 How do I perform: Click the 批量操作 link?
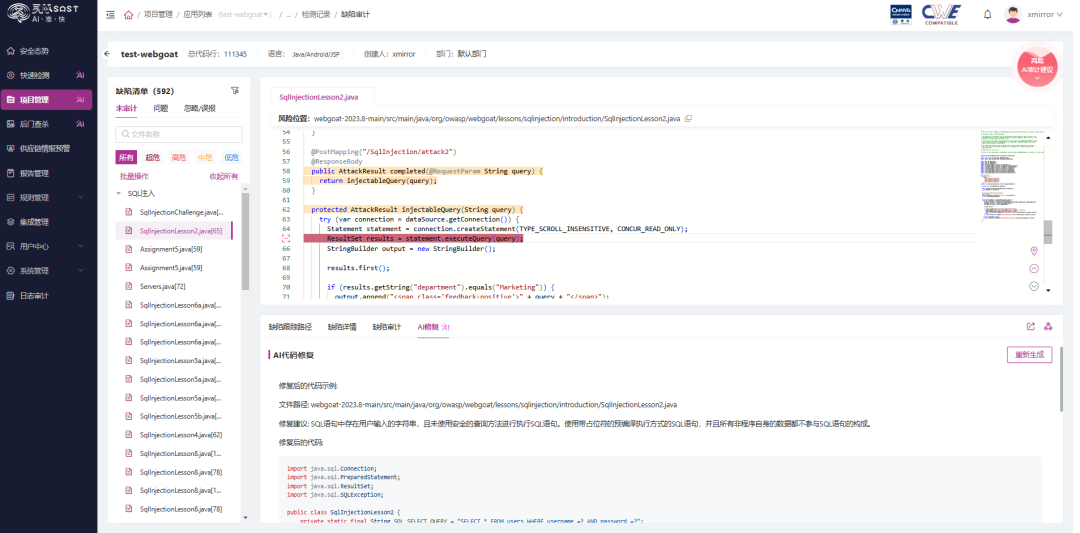(134, 176)
